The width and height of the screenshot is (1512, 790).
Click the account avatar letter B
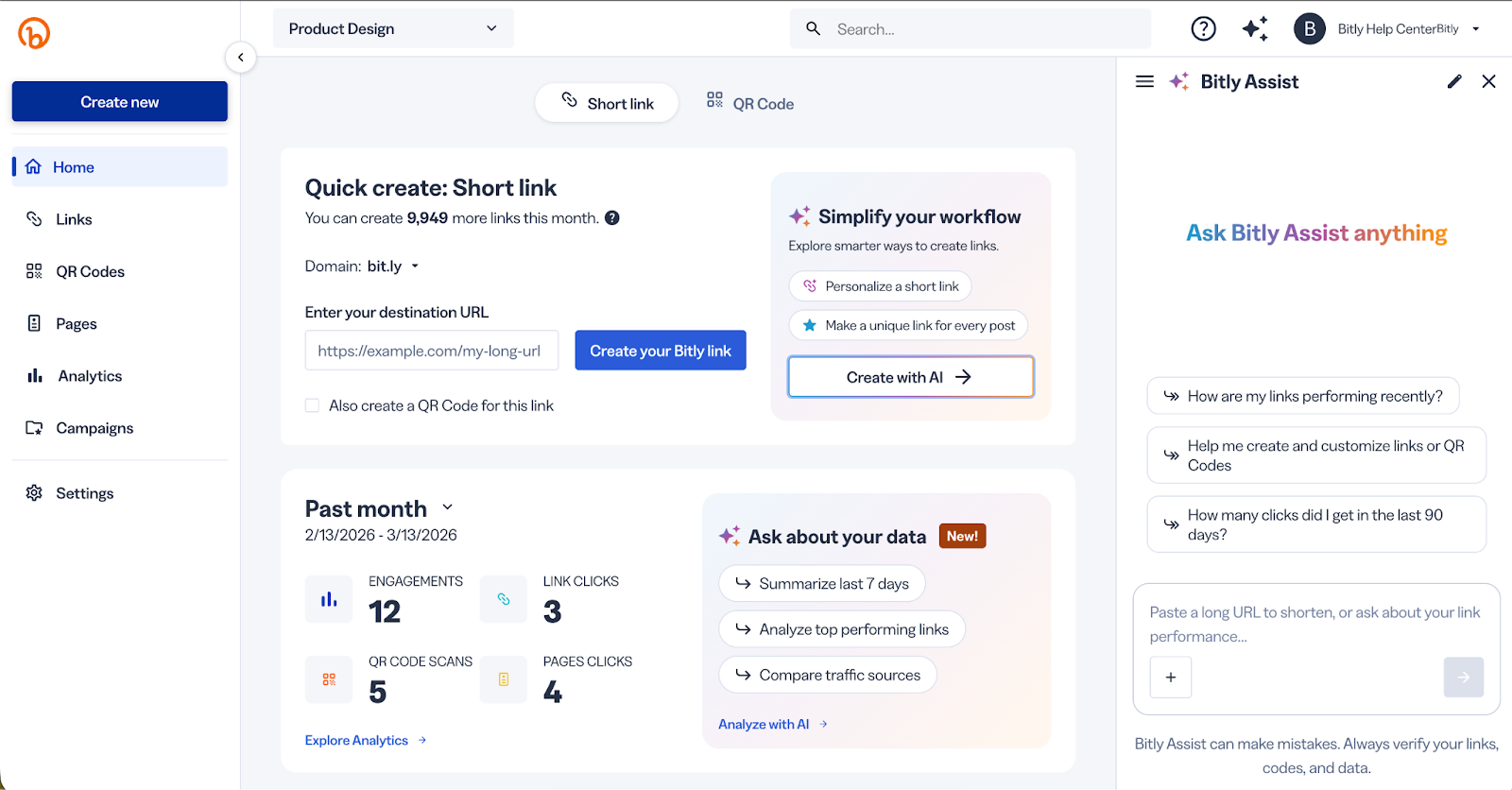(1310, 29)
